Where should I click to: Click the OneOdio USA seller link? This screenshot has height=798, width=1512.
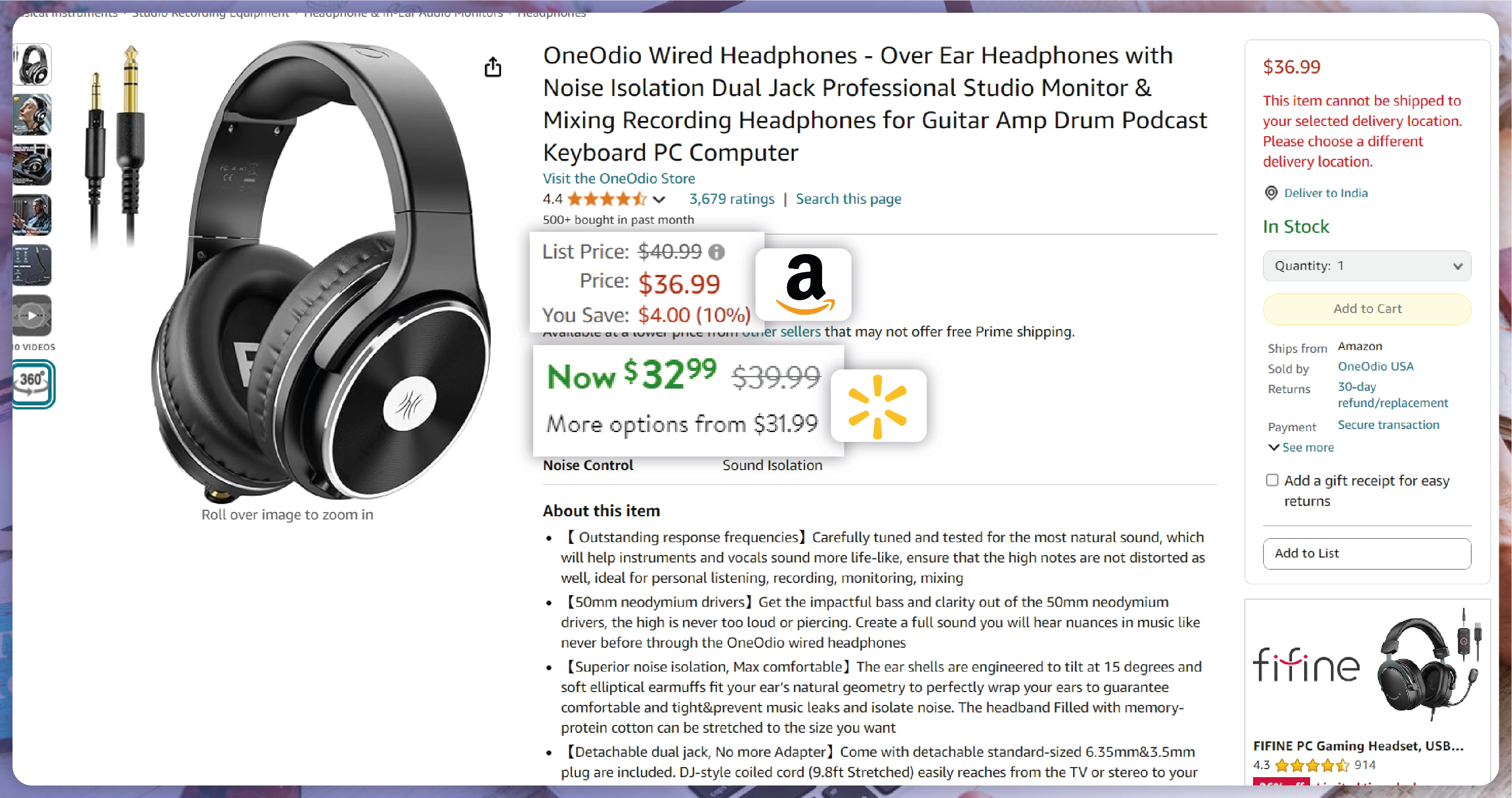(x=1375, y=366)
